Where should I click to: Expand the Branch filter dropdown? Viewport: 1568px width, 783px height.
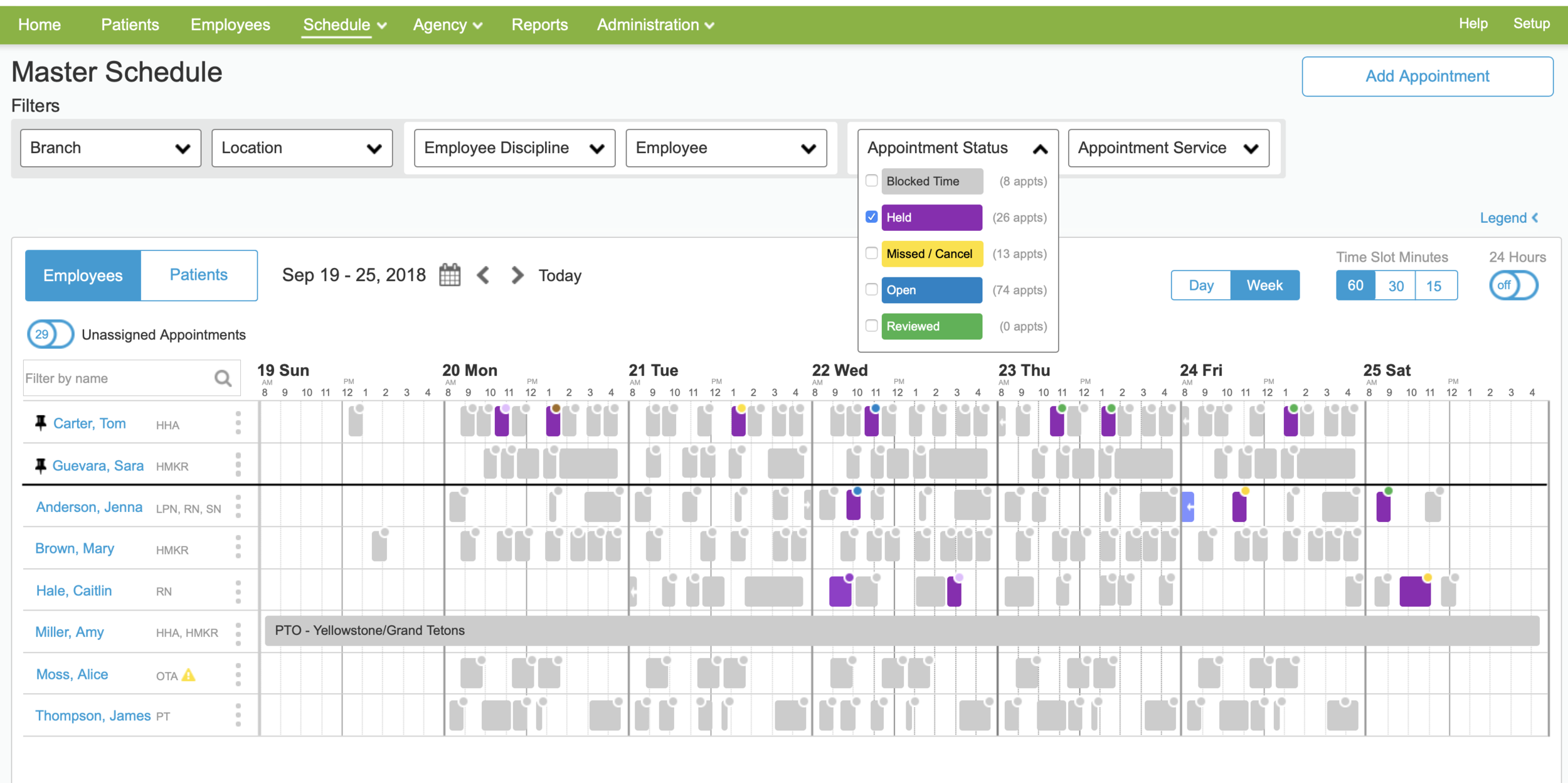click(110, 148)
